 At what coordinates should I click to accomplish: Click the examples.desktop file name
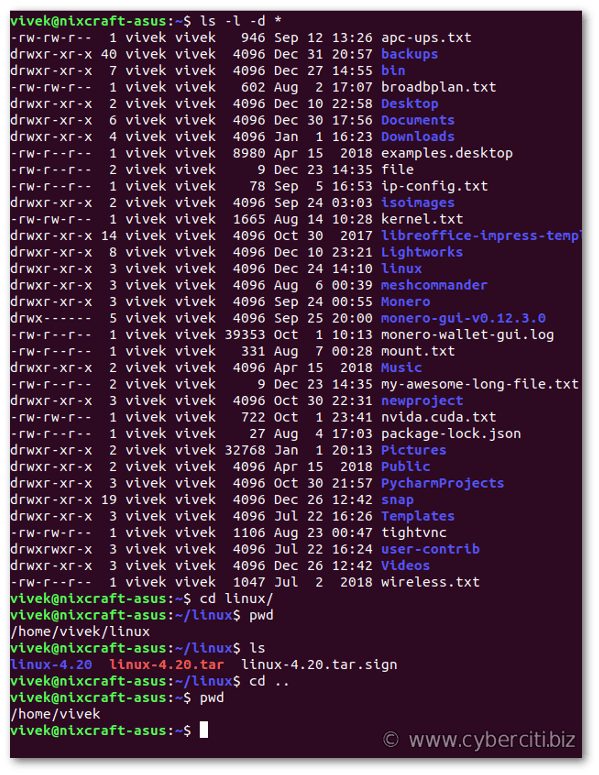pos(447,153)
